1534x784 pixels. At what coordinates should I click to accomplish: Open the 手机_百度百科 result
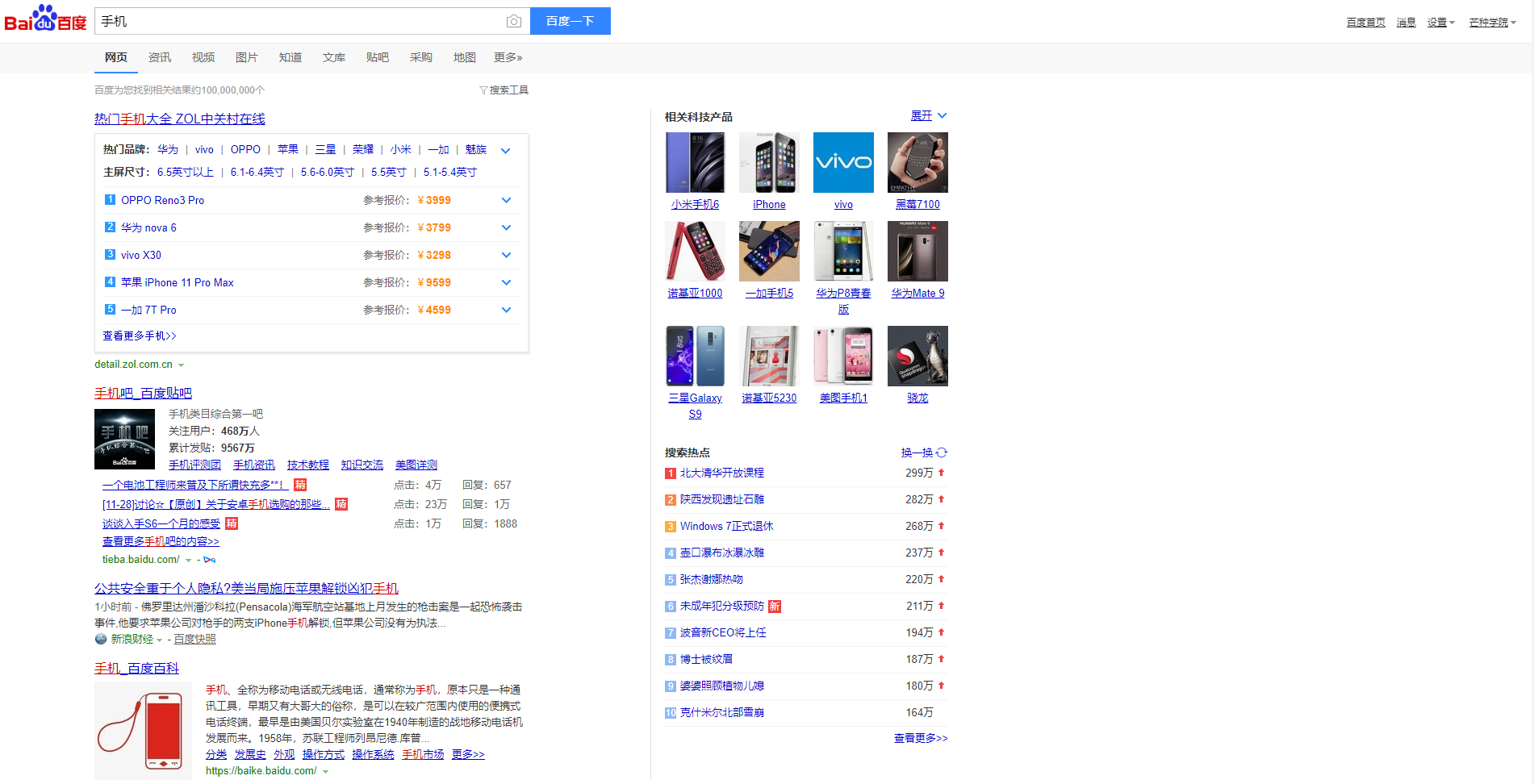pyautogui.click(x=136, y=668)
